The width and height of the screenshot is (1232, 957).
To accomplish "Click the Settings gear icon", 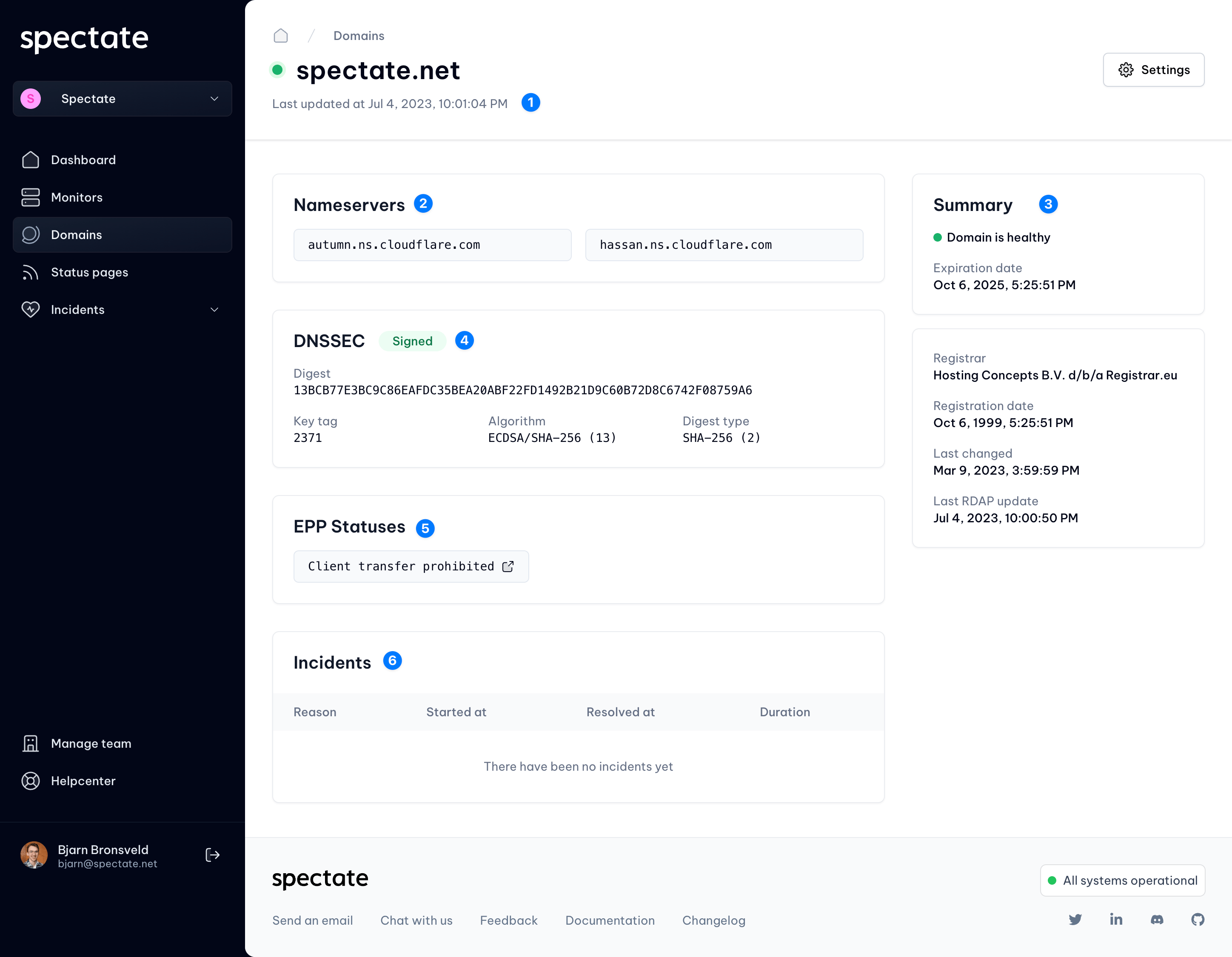I will tap(1125, 70).
